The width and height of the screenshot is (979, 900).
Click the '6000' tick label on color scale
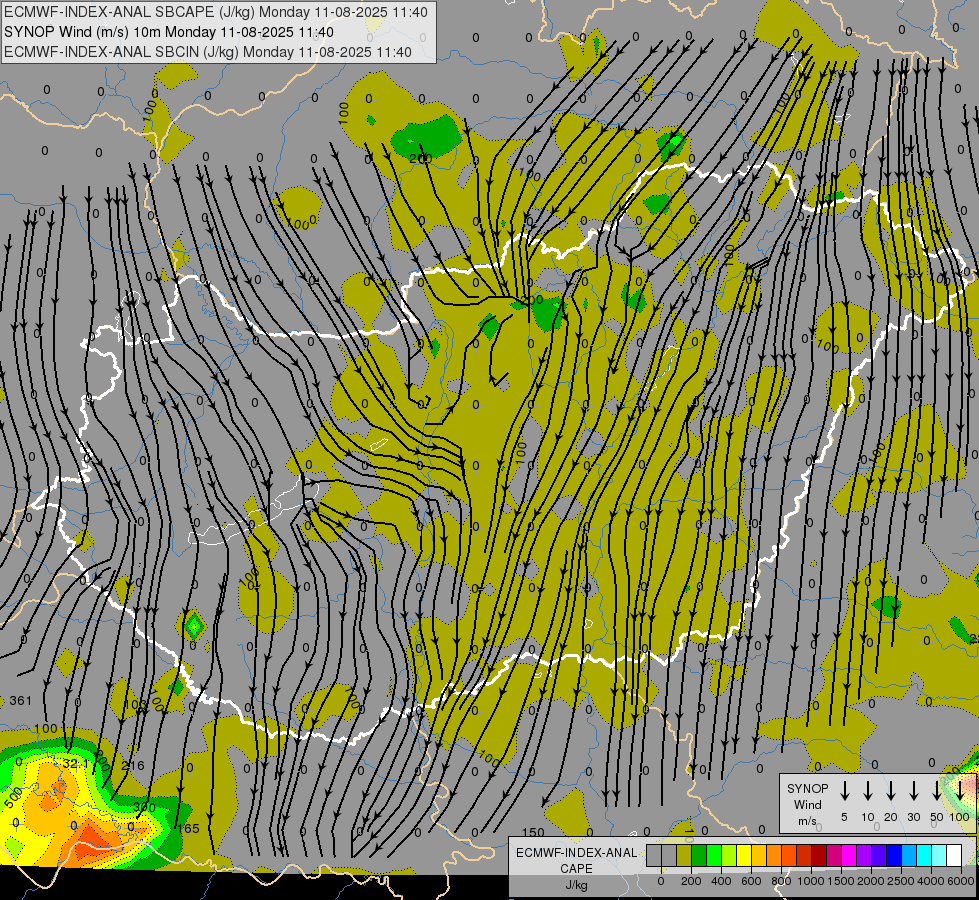coord(962,881)
